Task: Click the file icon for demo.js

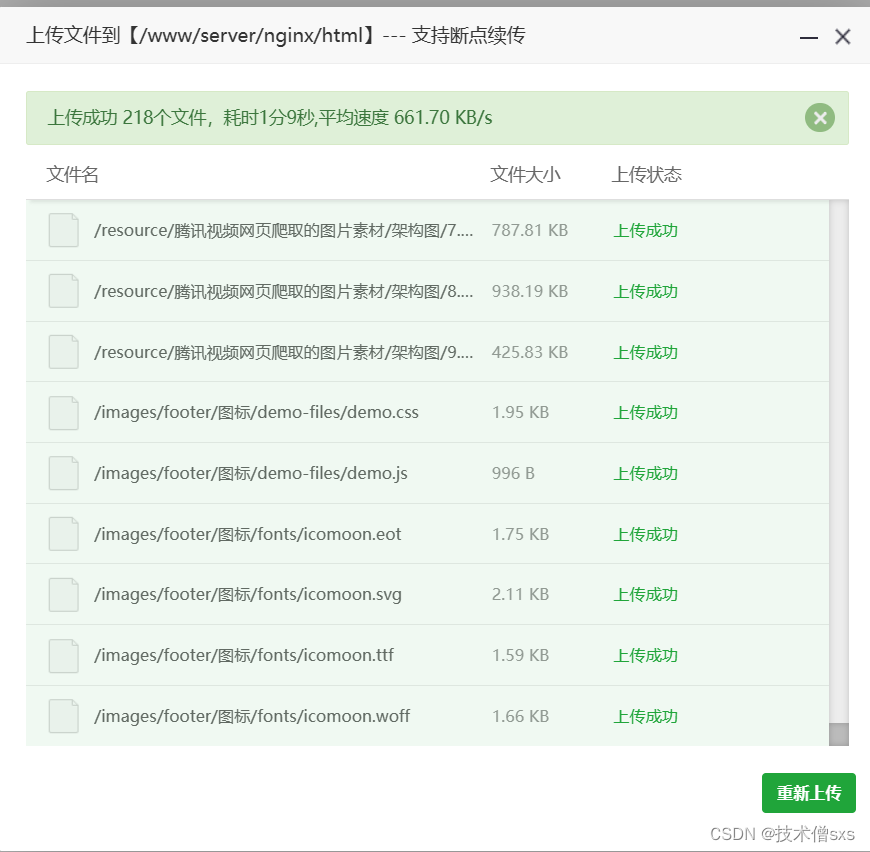Action: 63,473
